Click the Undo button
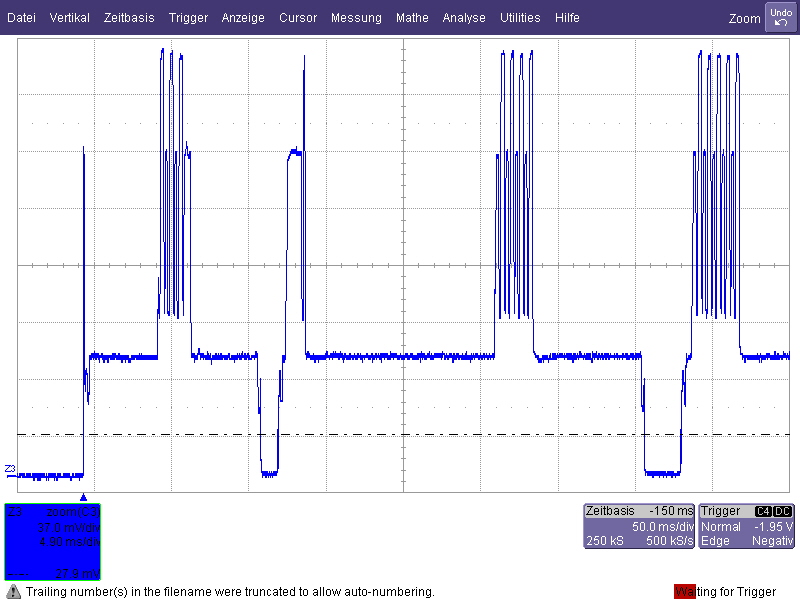The height and width of the screenshot is (600, 800). pyautogui.click(x=781, y=17)
